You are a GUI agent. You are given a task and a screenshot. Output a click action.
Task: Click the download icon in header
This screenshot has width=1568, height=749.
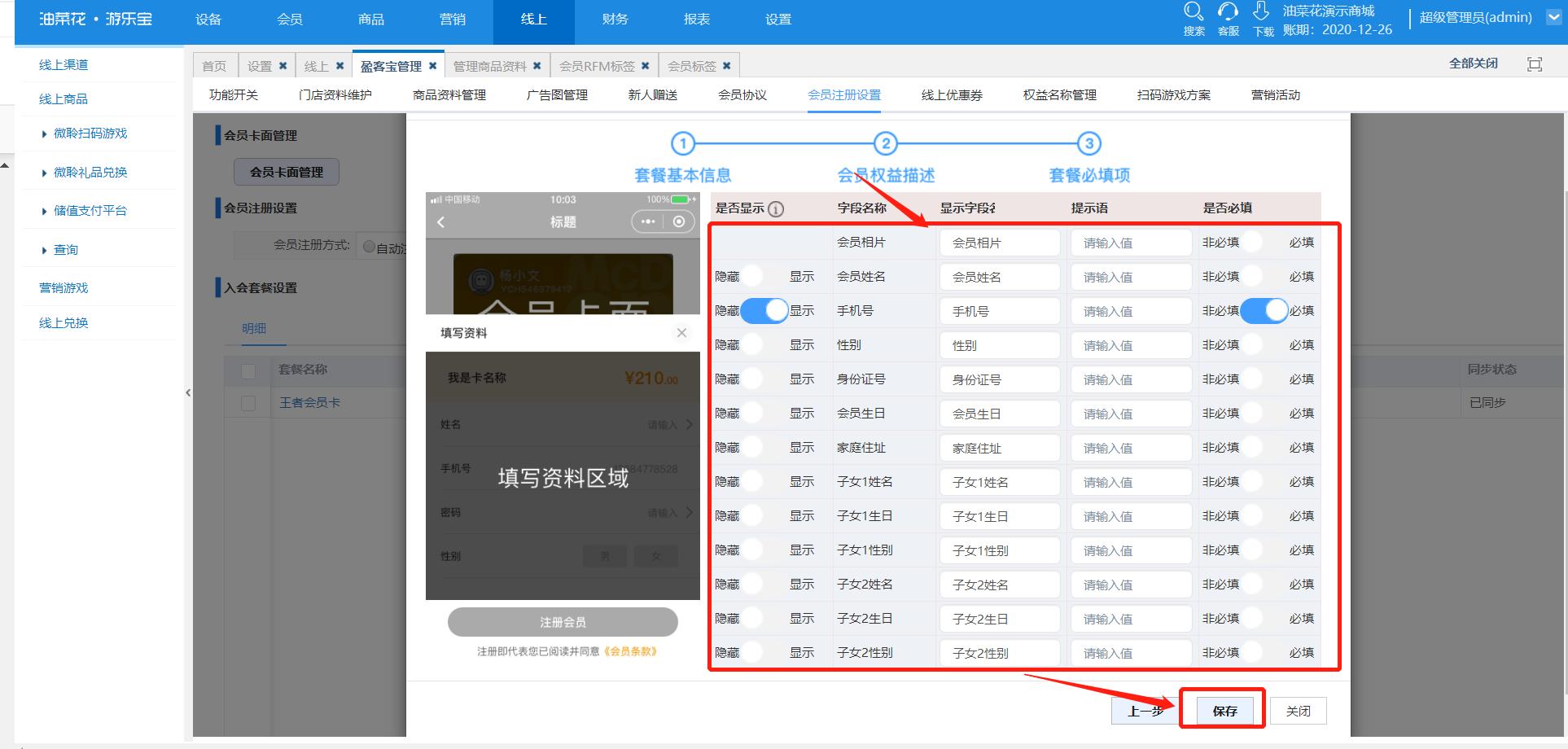(1261, 11)
